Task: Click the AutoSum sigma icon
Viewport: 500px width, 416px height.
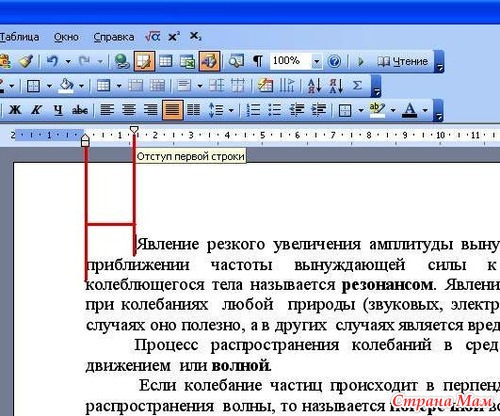Action: pos(357,86)
